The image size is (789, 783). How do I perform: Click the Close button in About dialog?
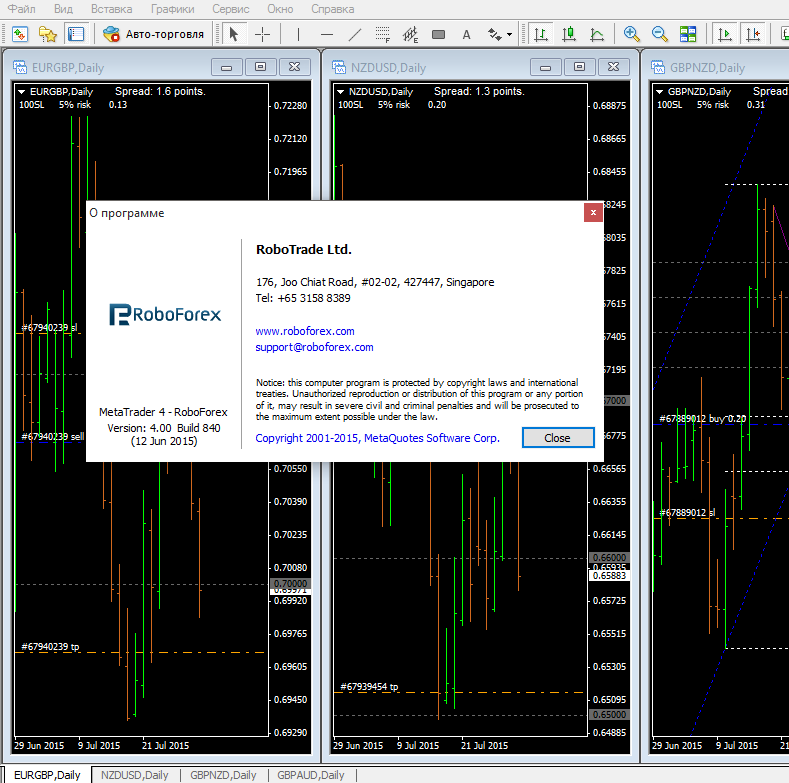coord(558,438)
